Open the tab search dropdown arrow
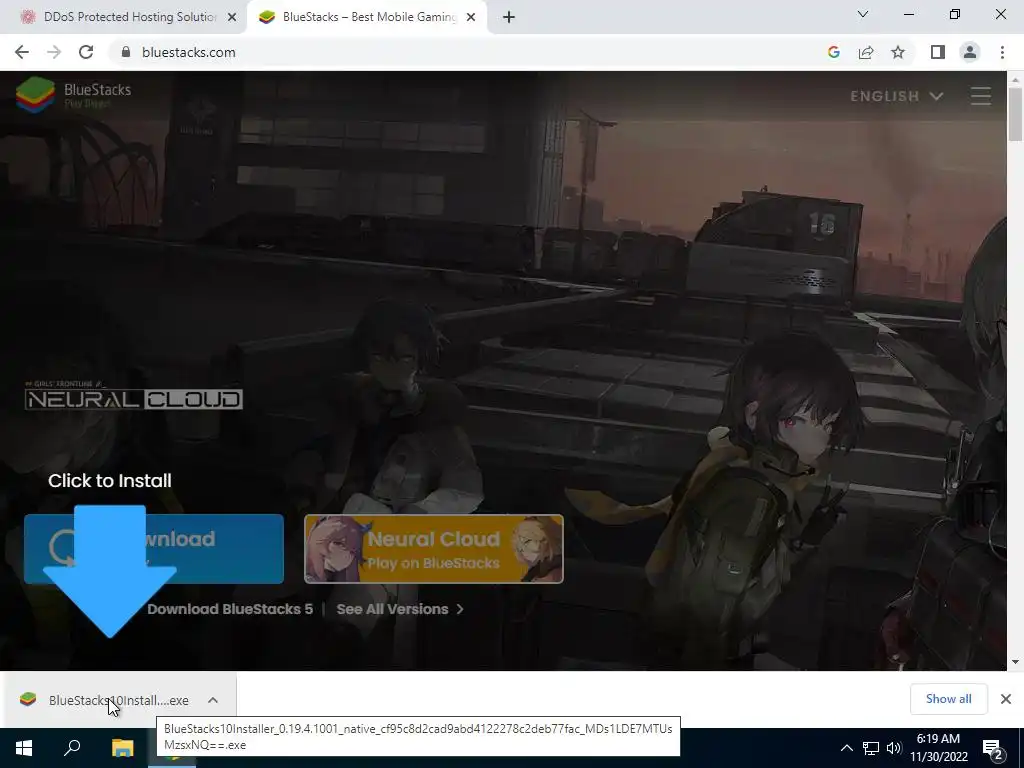The height and width of the screenshot is (768, 1024). click(x=863, y=14)
